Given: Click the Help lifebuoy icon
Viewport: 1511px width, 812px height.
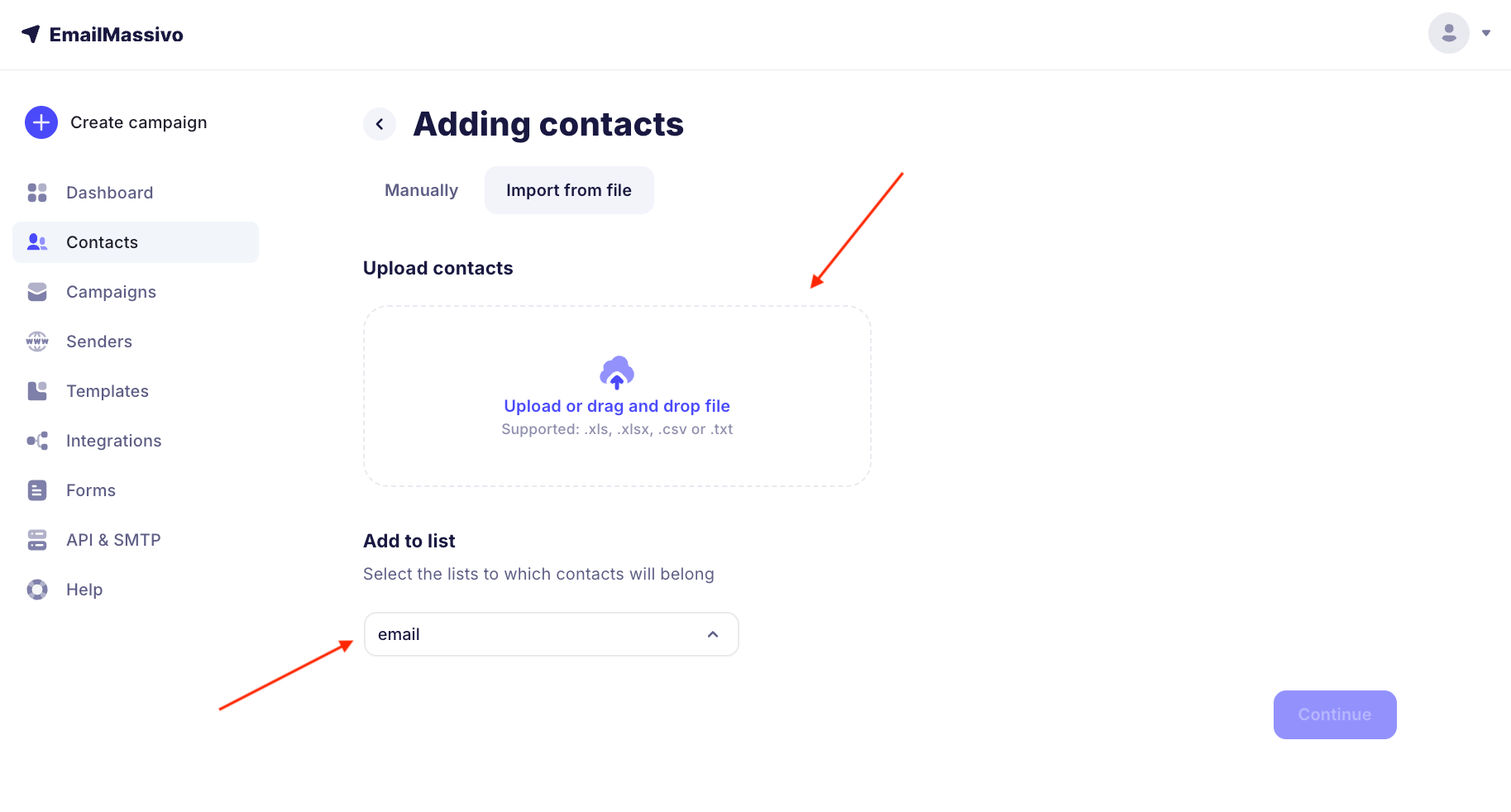Looking at the screenshot, I should (37, 590).
